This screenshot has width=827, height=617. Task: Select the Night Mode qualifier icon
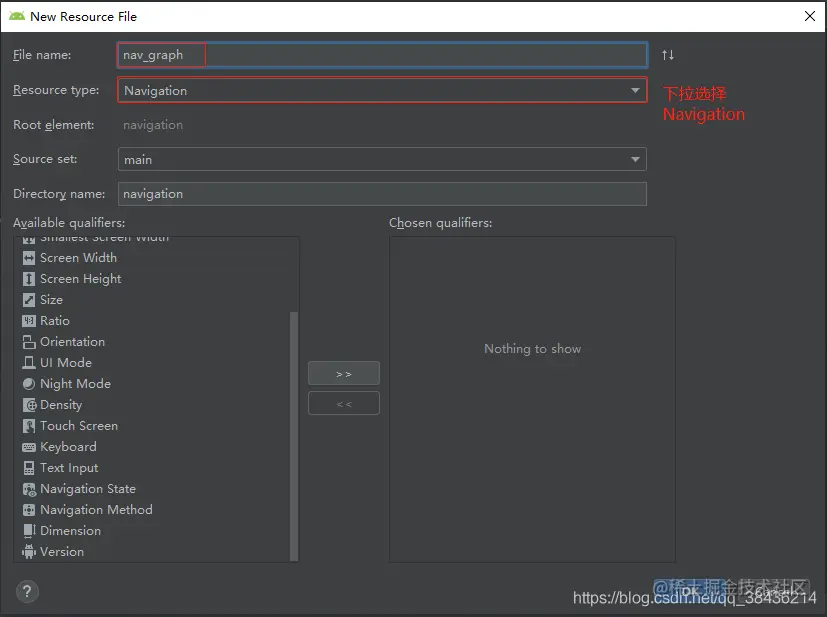tap(28, 384)
